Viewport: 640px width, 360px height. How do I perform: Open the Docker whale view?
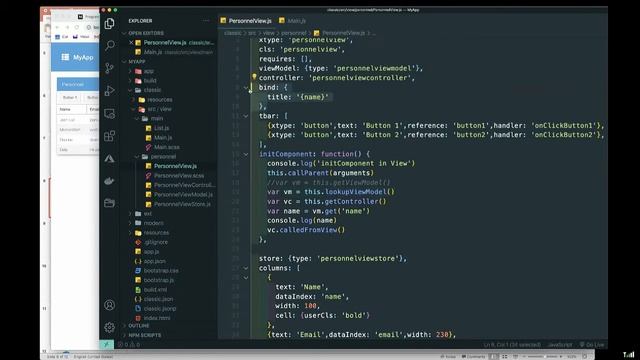(x=109, y=181)
